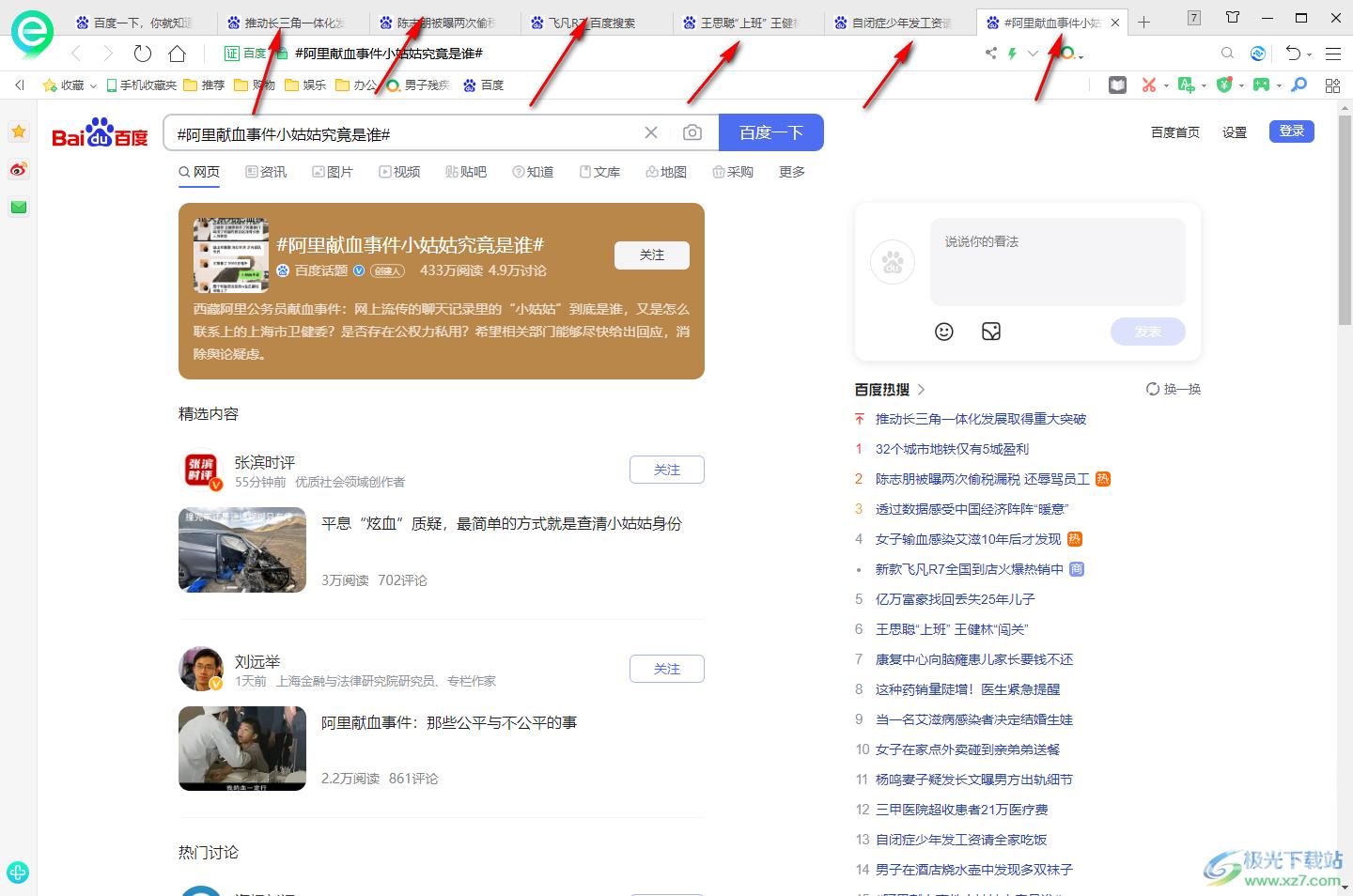Screen dimensions: 1353x896
Task: Expand the screenshot scissors dropdown arrow
Action: pyautogui.click(x=1166, y=85)
